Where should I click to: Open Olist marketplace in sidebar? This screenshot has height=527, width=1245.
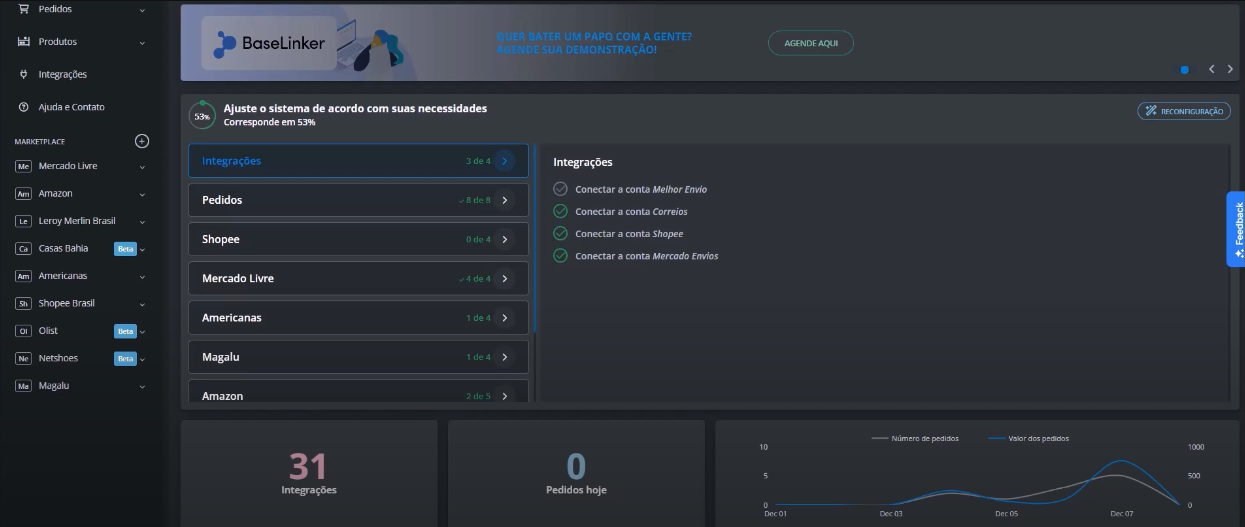tap(48, 331)
